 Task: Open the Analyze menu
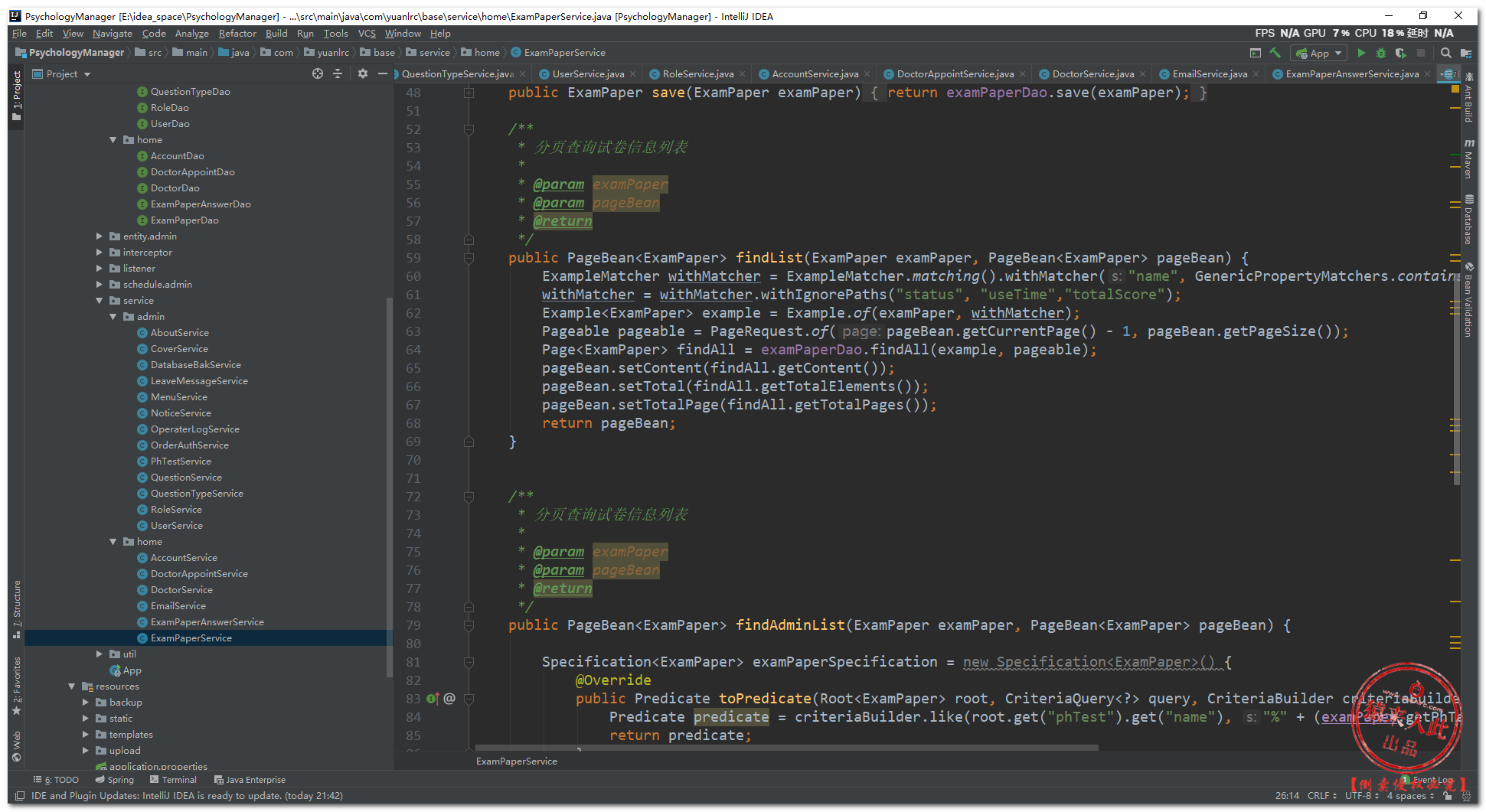pos(191,34)
